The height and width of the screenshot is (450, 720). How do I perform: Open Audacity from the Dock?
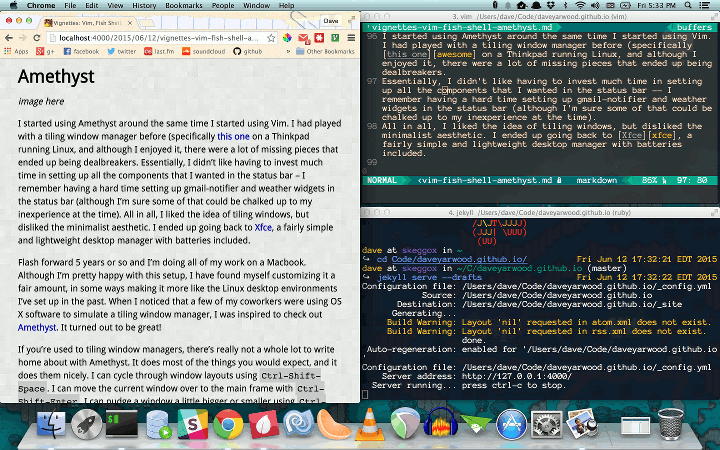click(x=440, y=422)
